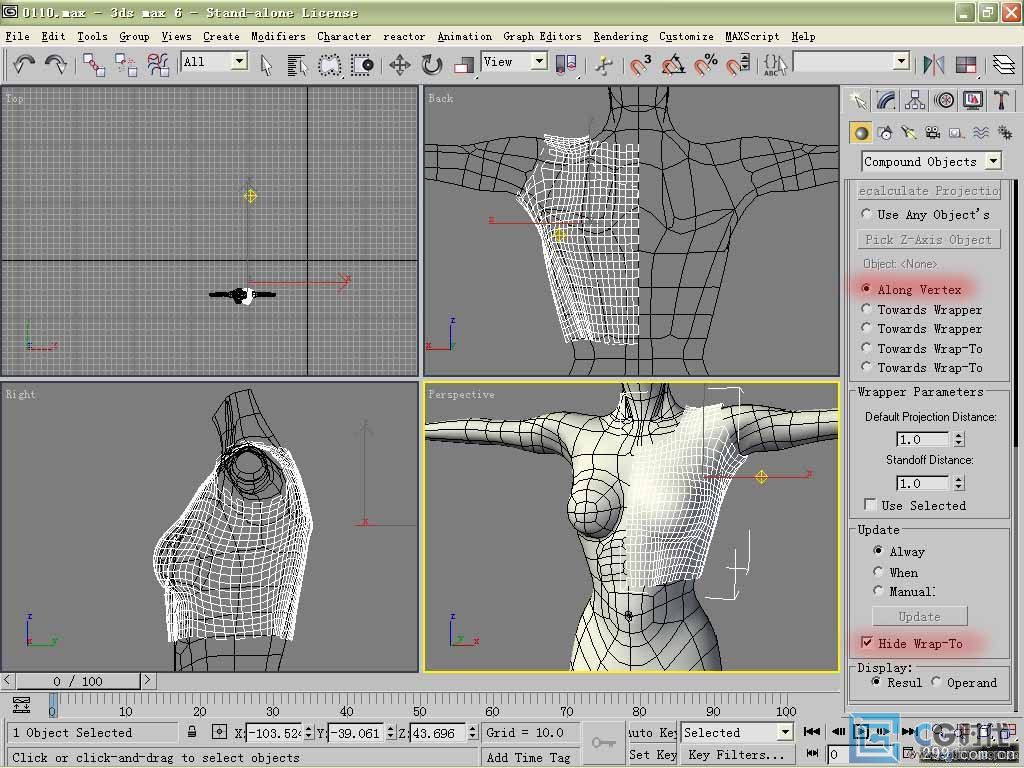This screenshot has height=768, width=1024.
Task: Open the named selection sets dropdown
Action: click(901, 62)
